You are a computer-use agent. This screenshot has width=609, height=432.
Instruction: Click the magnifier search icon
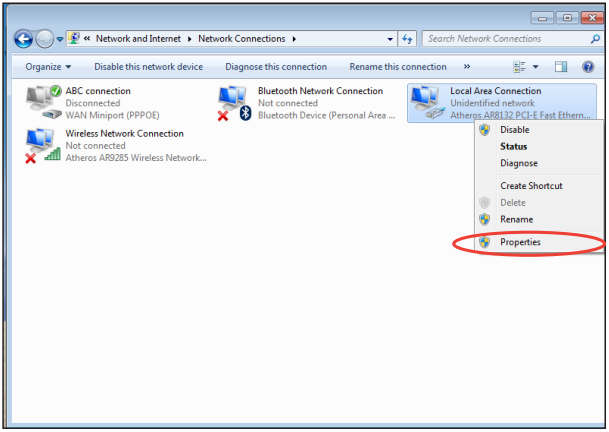pos(595,39)
